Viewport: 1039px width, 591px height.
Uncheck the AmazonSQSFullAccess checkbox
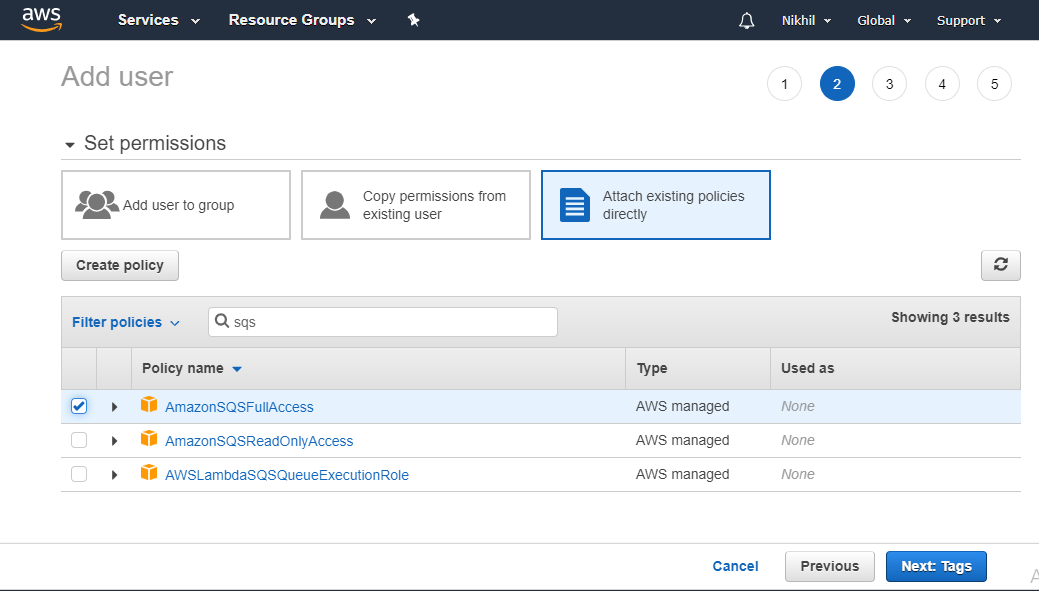(x=79, y=406)
